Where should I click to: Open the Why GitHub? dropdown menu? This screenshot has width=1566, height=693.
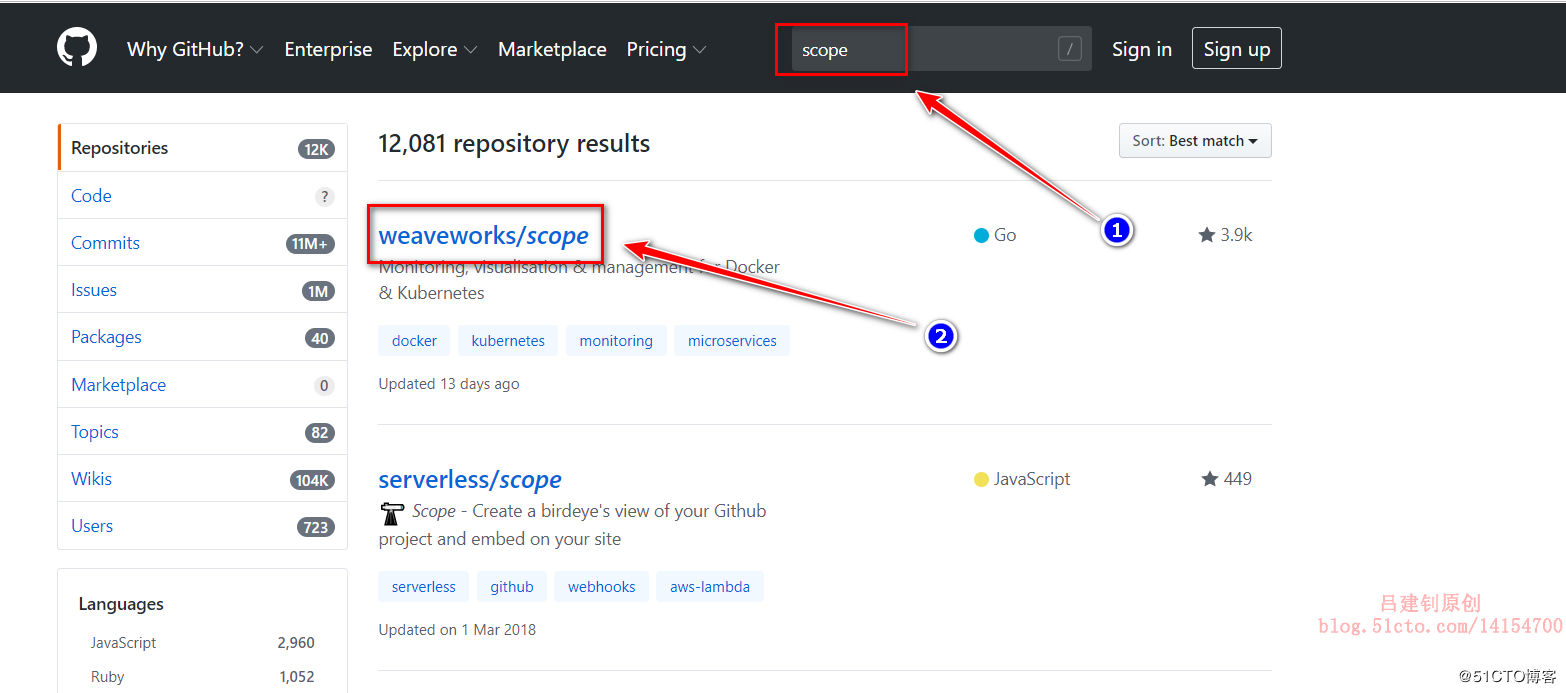195,49
